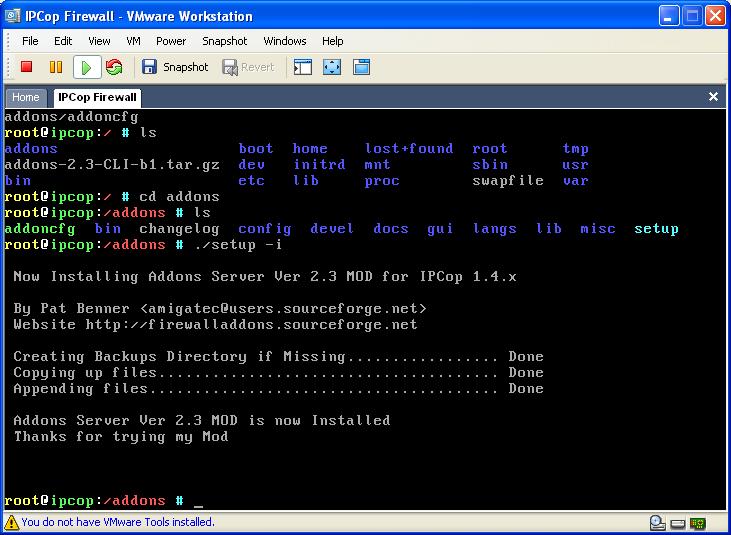Viewport: 731px width, 535px height.
Task: Click the red Power Off stop icon
Action: pyautogui.click(x=27, y=67)
